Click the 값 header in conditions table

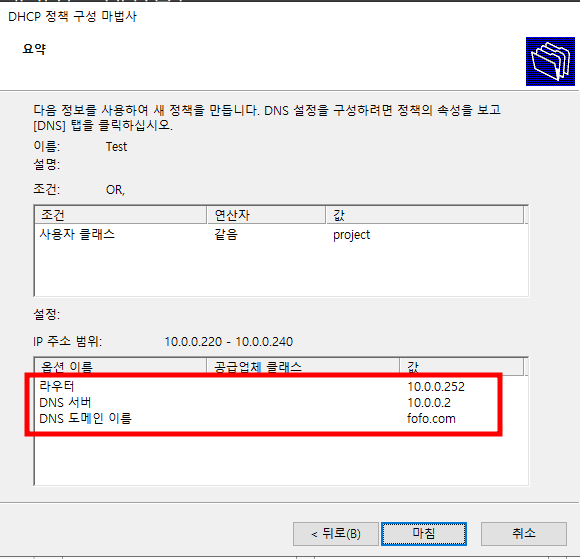coord(425,215)
